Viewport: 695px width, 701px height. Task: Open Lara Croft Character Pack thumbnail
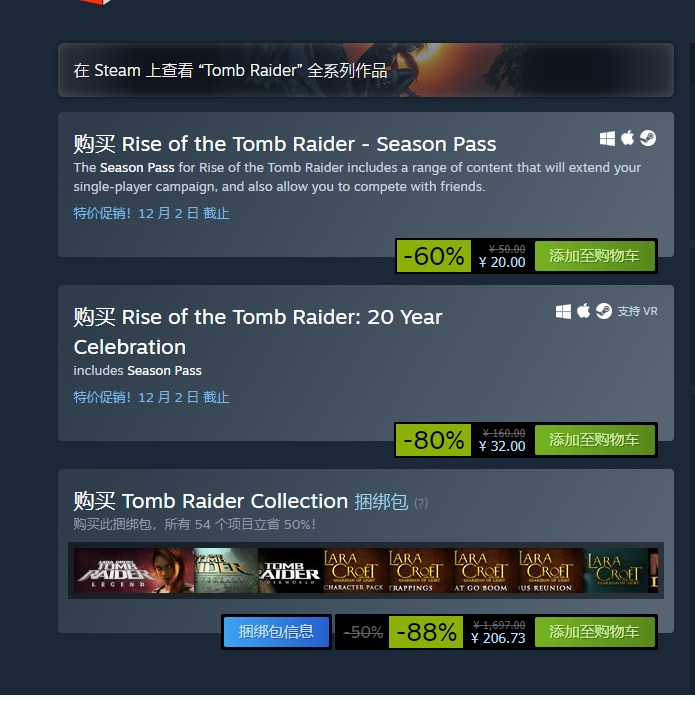click(355, 570)
